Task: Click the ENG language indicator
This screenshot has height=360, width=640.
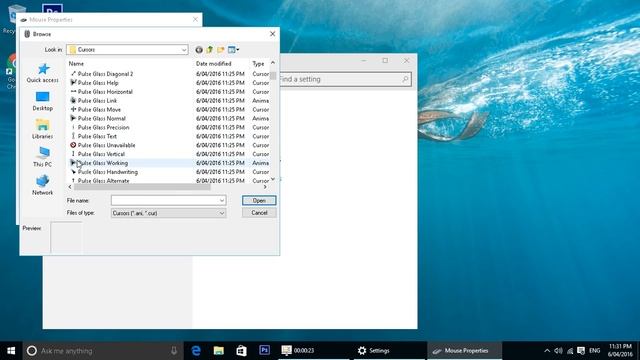Action: [595, 351]
